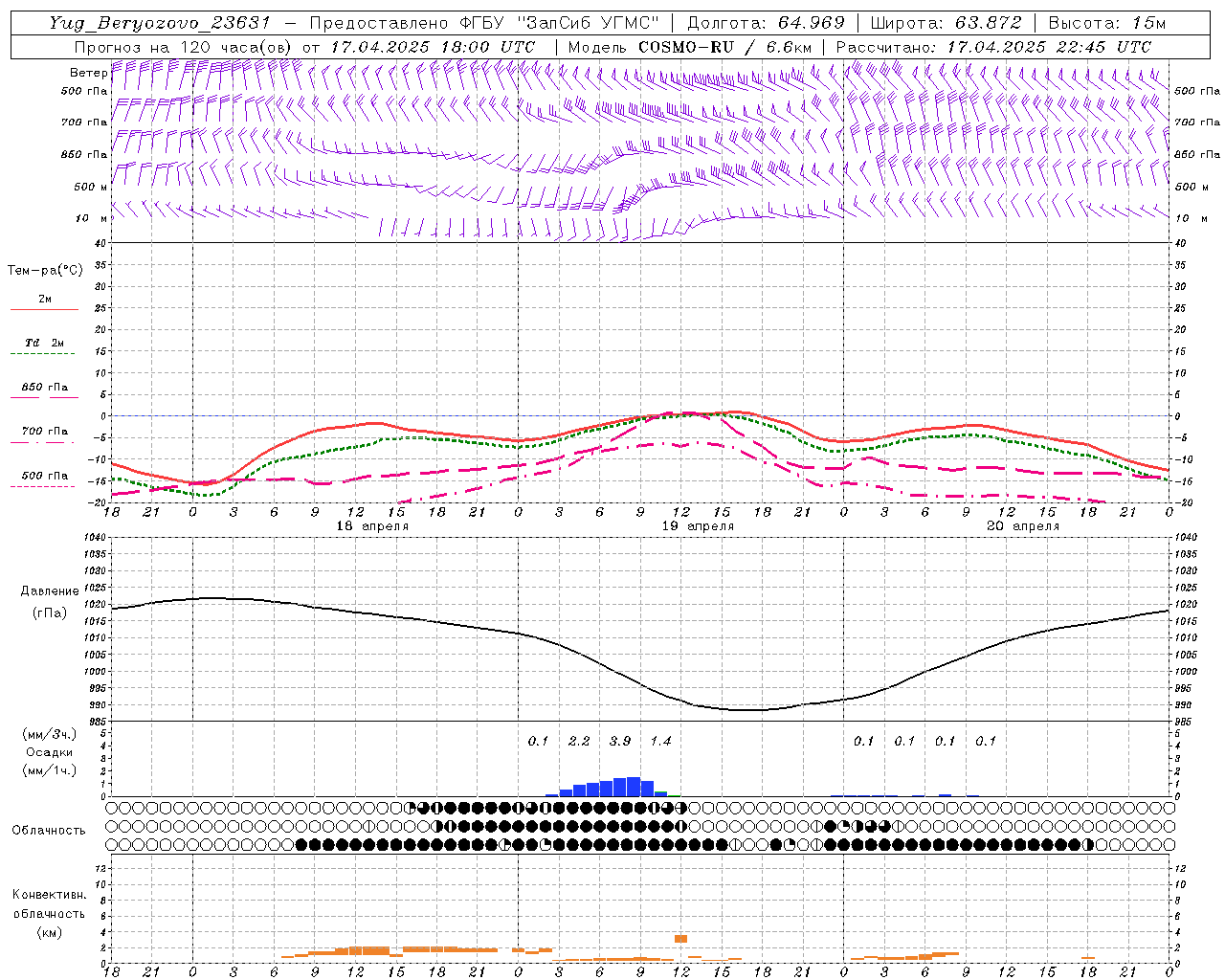Screen dimensions: 1225x980
Task: Select the computed time Рассчитано: 17.04.2025 22:45 UTC
Action: [x=993, y=47]
